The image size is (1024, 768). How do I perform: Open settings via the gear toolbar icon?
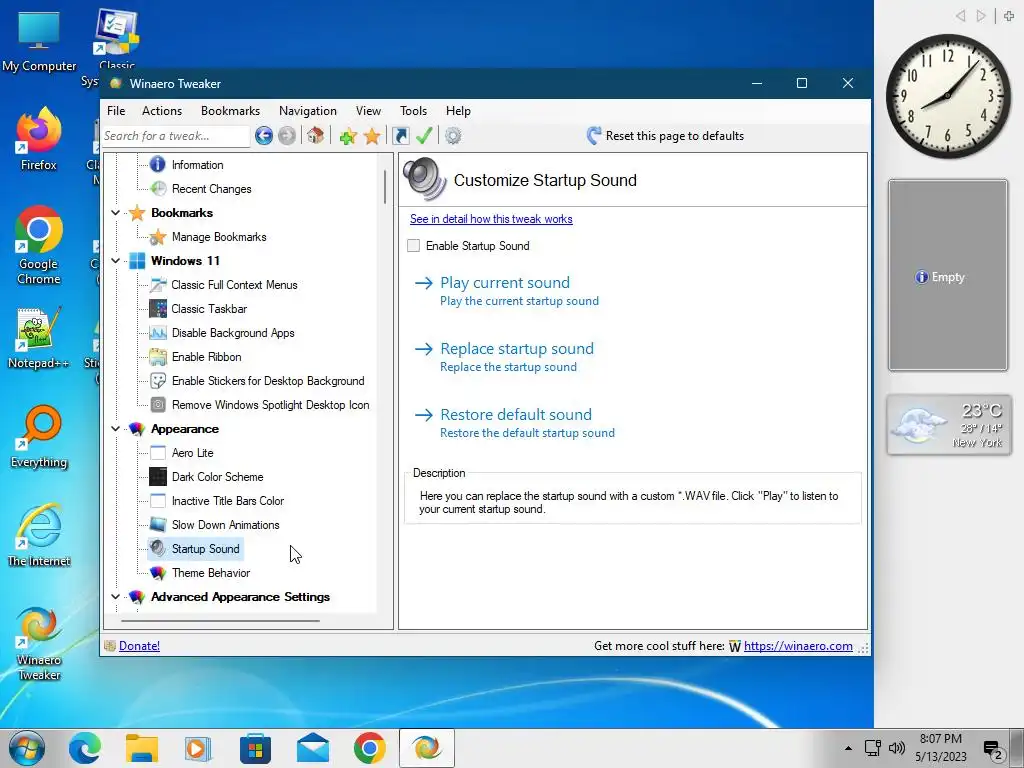click(x=453, y=136)
